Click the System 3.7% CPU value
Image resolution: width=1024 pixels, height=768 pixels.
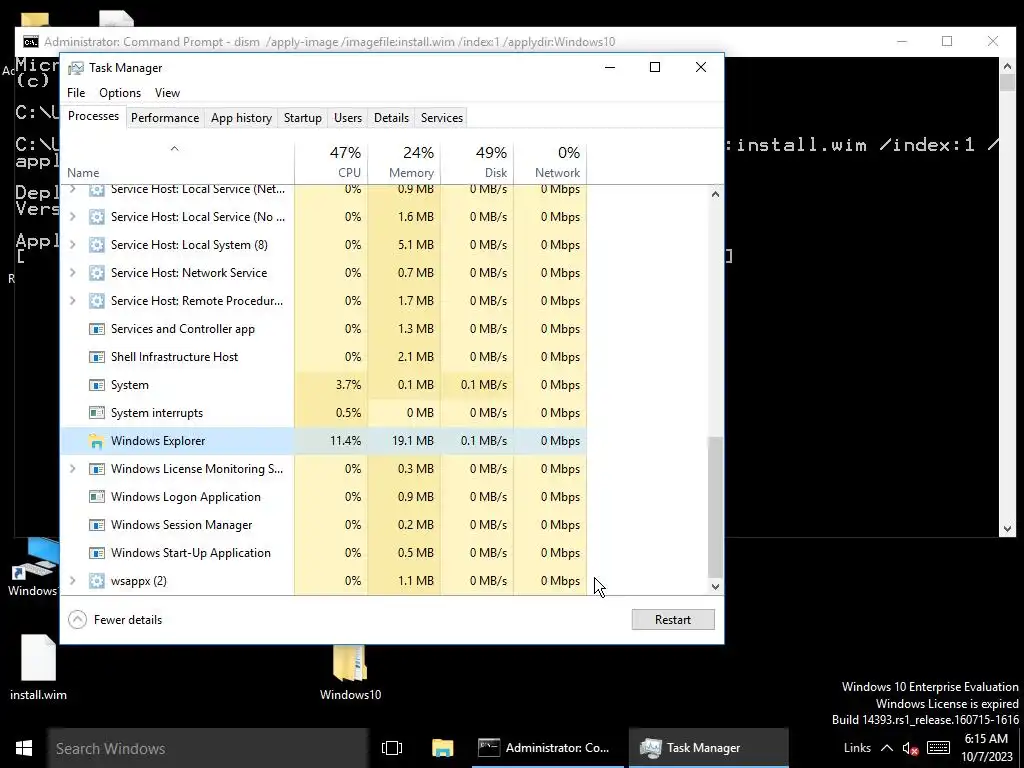click(x=348, y=385)
